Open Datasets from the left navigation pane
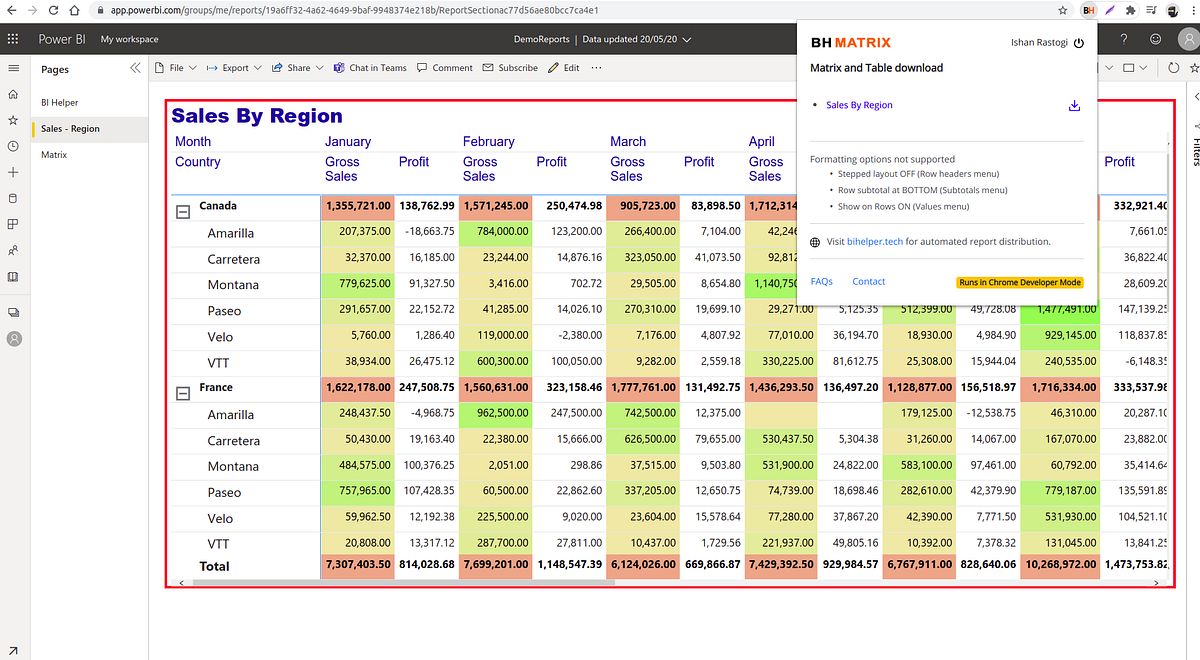The height and width of the screenshot is (660, 1200). pos(14,200)
